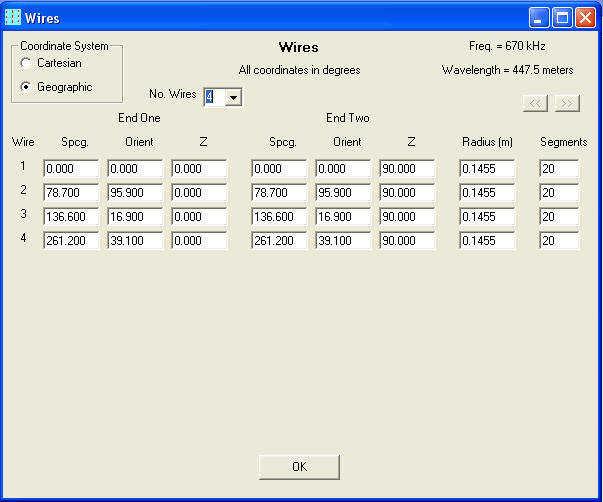Viewport: 603px width, 502px height.
Task: Edit wire 2 Radius field
Action: coord(487,192)
